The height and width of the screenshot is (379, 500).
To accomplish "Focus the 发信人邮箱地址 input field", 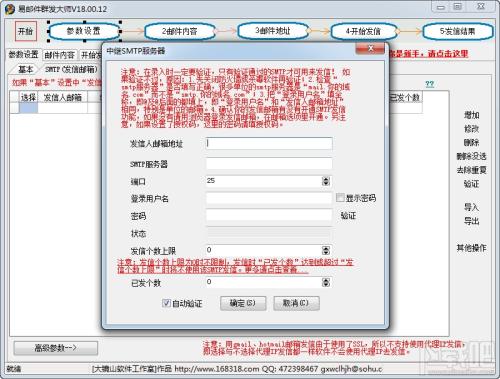I will tap(269, 143).
